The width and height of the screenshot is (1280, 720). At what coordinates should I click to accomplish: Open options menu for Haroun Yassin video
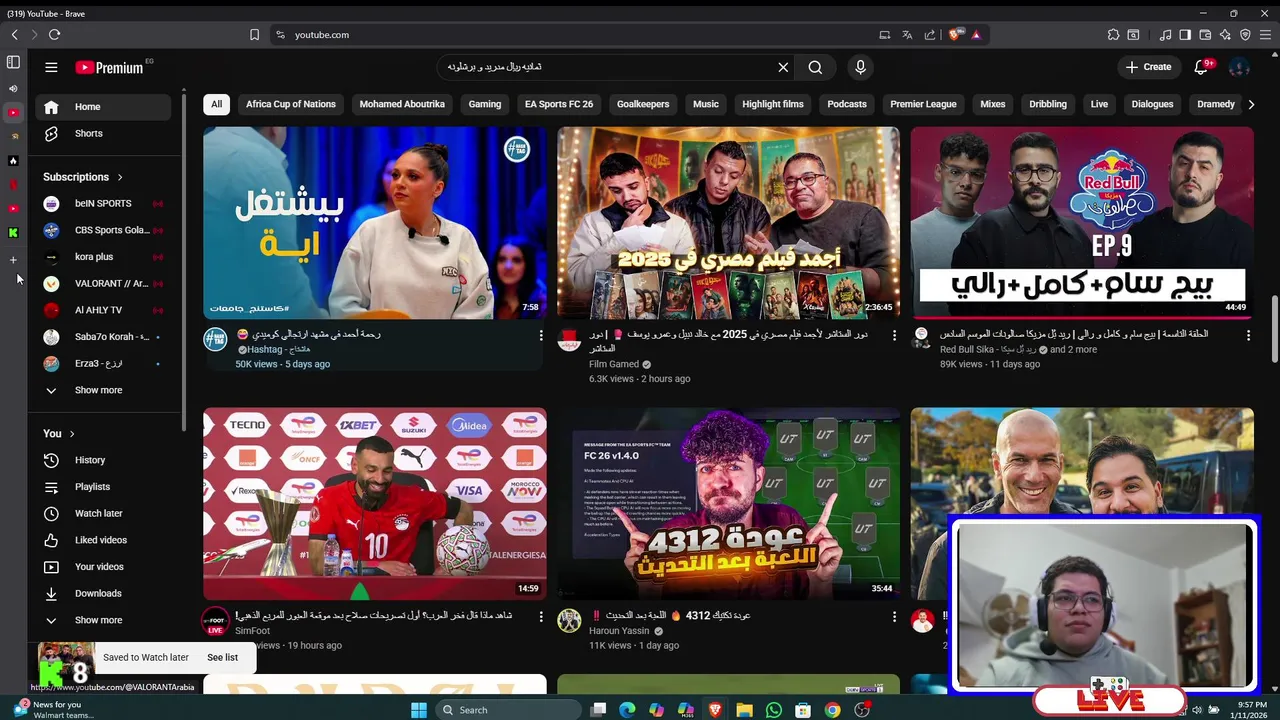(894, 617)
